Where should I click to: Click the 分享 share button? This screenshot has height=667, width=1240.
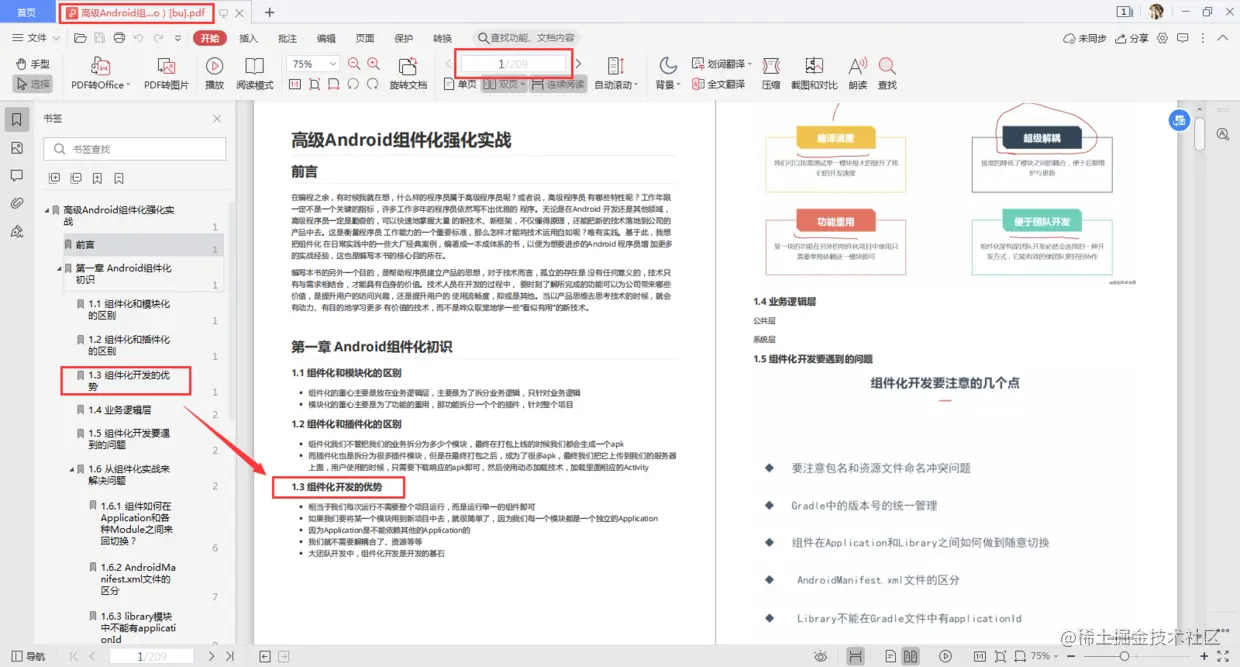[1131, 38]
